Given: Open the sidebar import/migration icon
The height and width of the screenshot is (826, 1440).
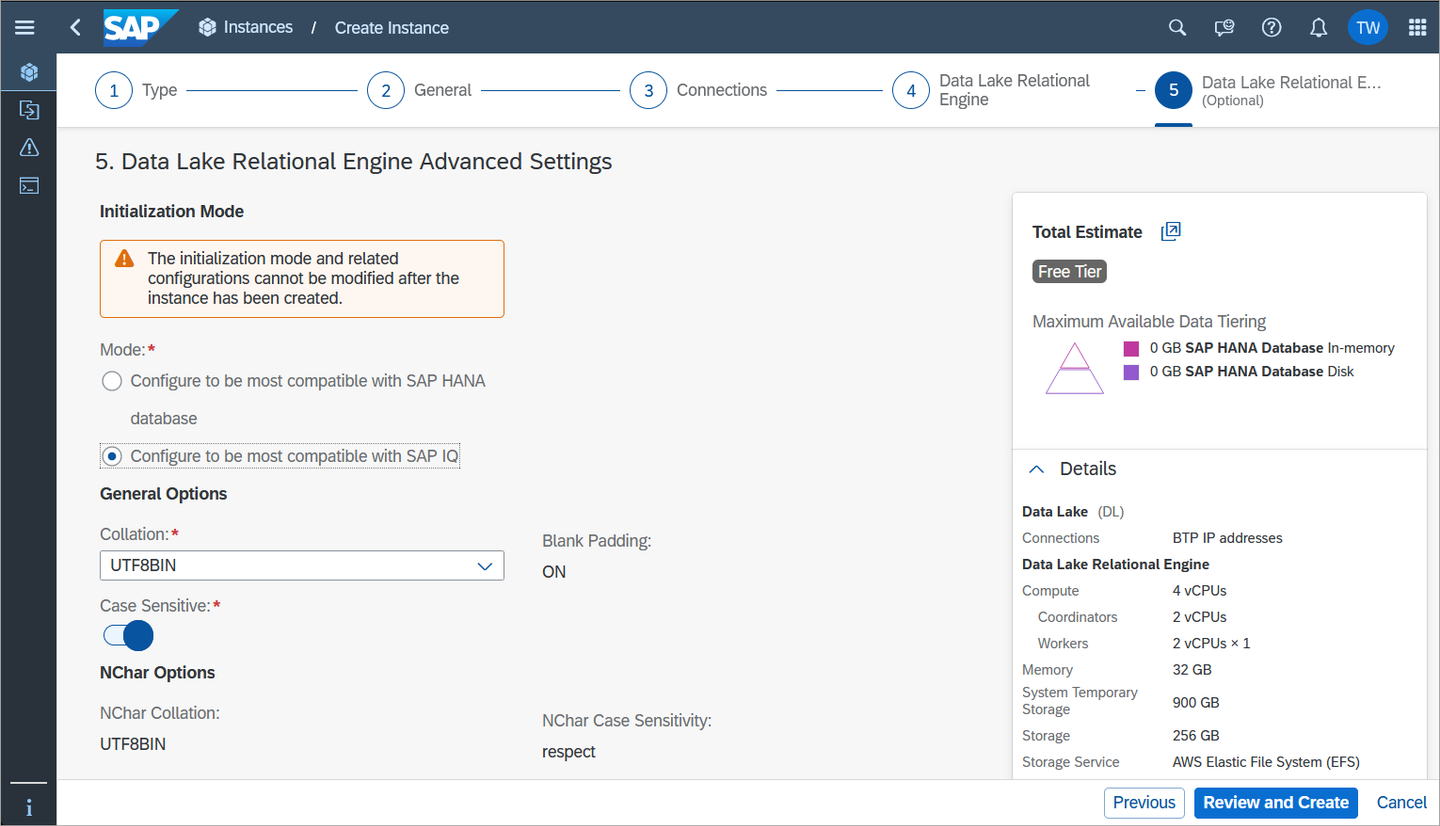Looking at the screenshot, I should (29, 110).
